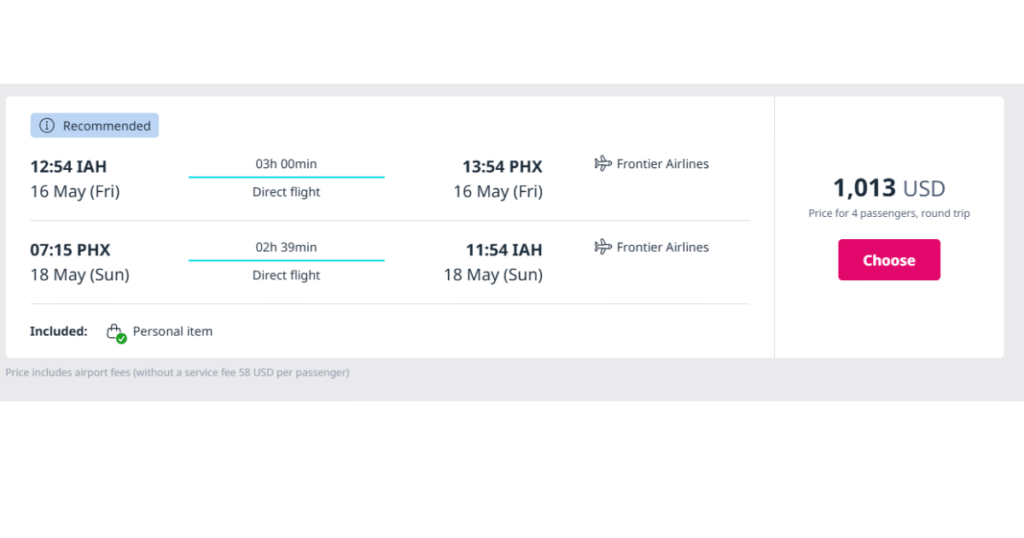
Task: Click the personal item bag icon
Action: coord(114,330)
